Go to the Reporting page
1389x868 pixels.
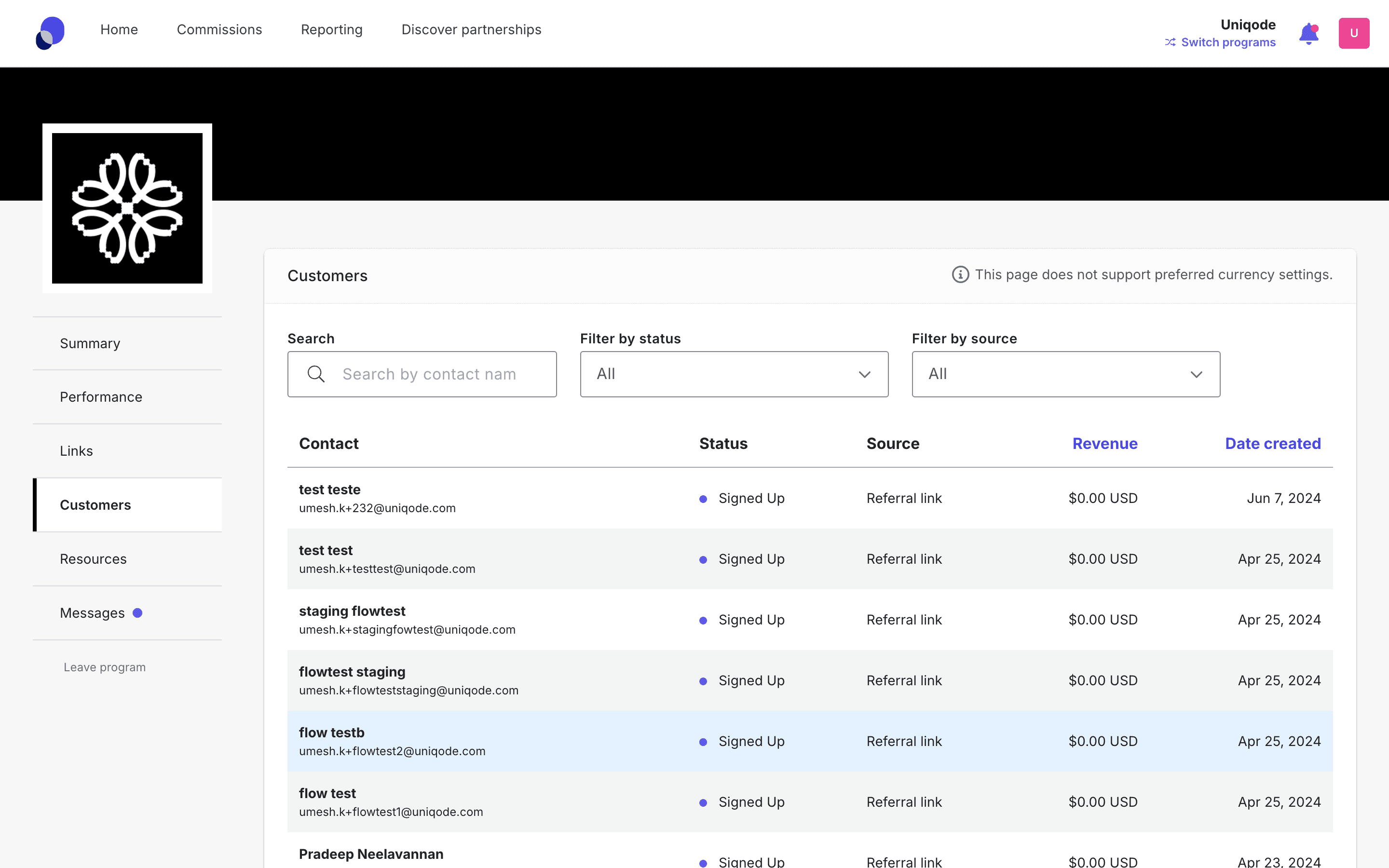click(332, 30)
